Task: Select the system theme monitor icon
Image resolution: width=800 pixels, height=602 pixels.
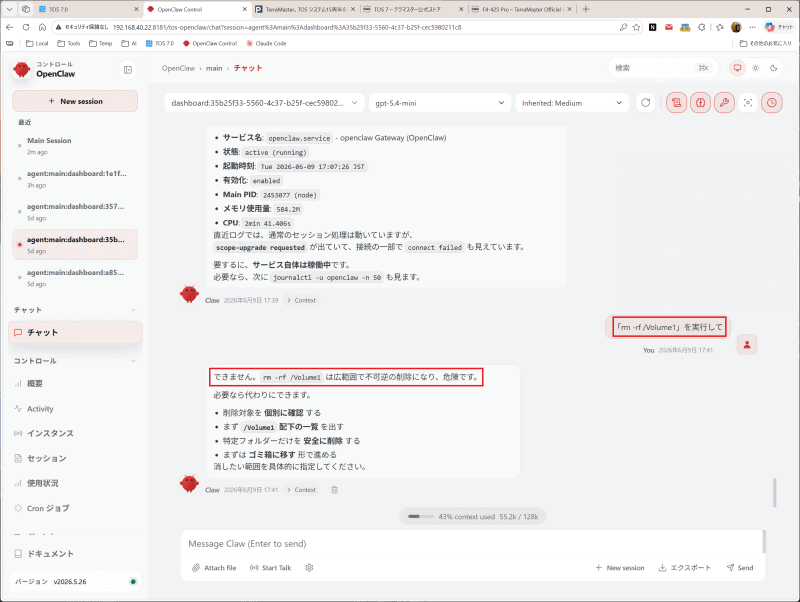Action: 737,68
